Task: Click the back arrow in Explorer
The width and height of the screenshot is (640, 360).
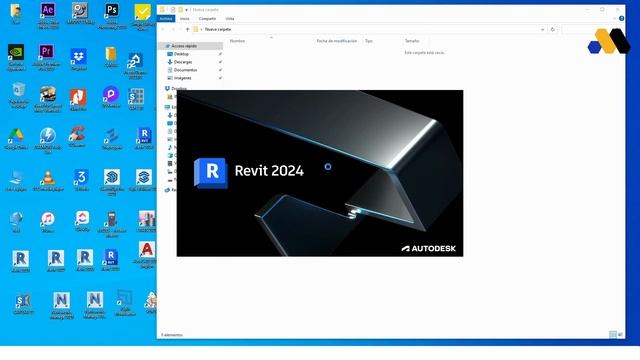Action: click(163, 29)
